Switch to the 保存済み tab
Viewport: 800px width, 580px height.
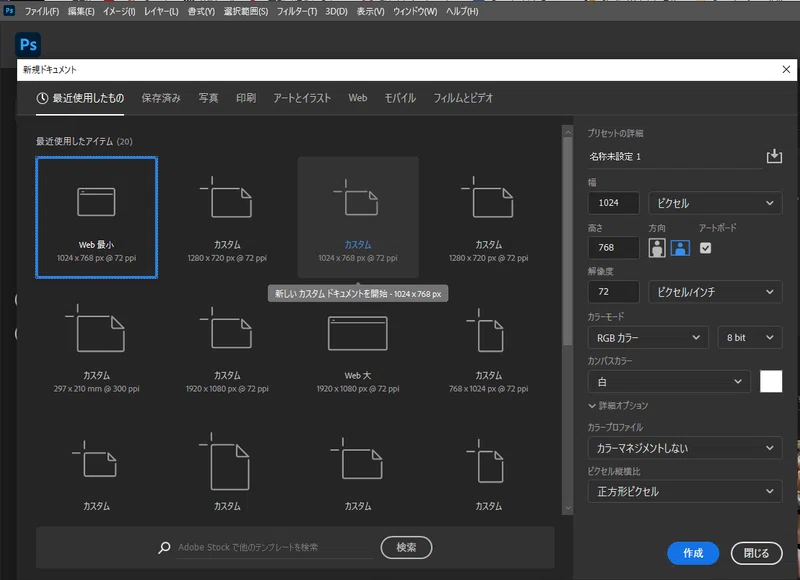[x=161, y=98]
